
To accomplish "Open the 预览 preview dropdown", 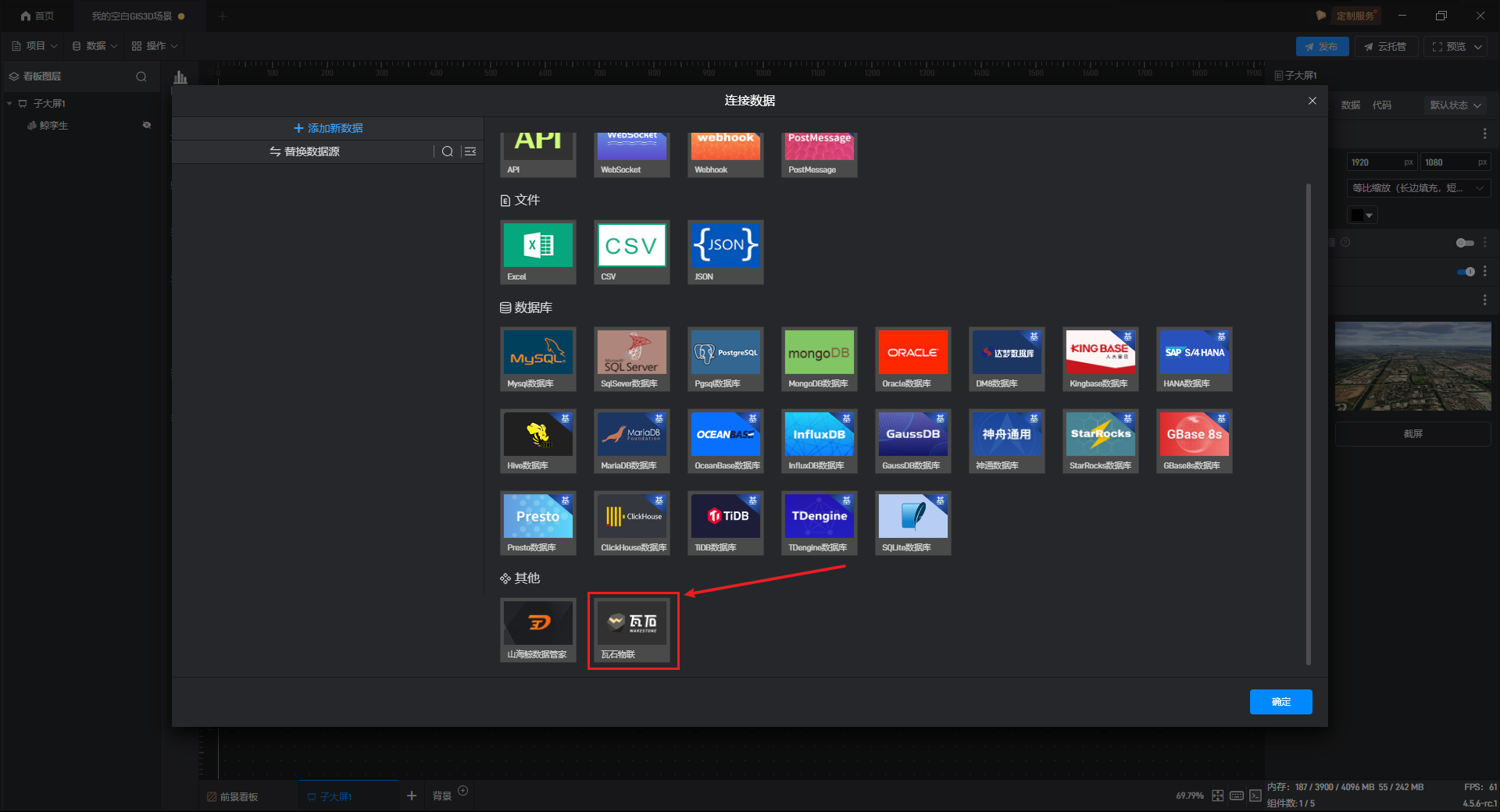I will point(1457,47).
